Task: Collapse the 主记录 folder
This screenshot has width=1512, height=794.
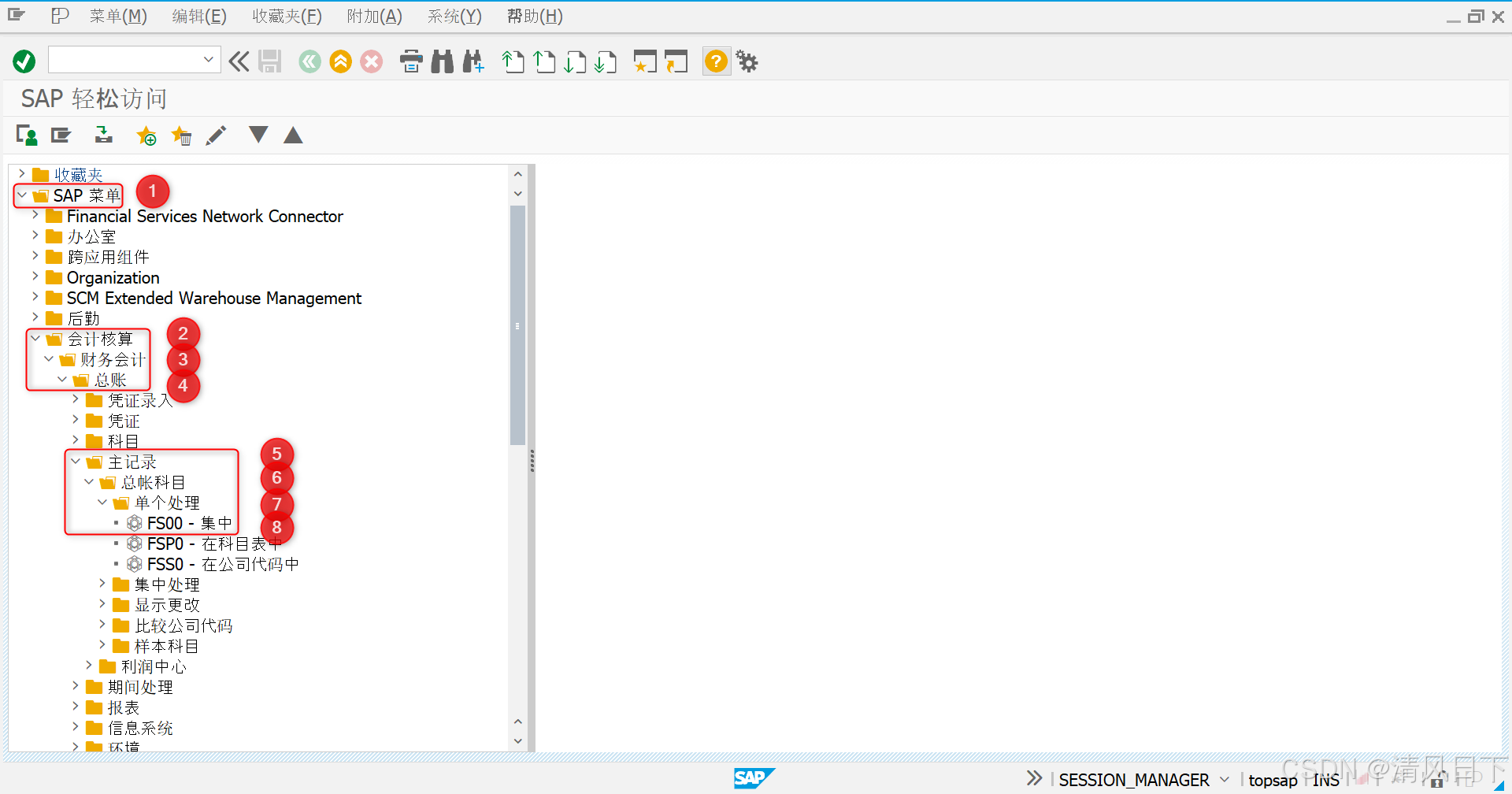Action: (x=76, y=461)
